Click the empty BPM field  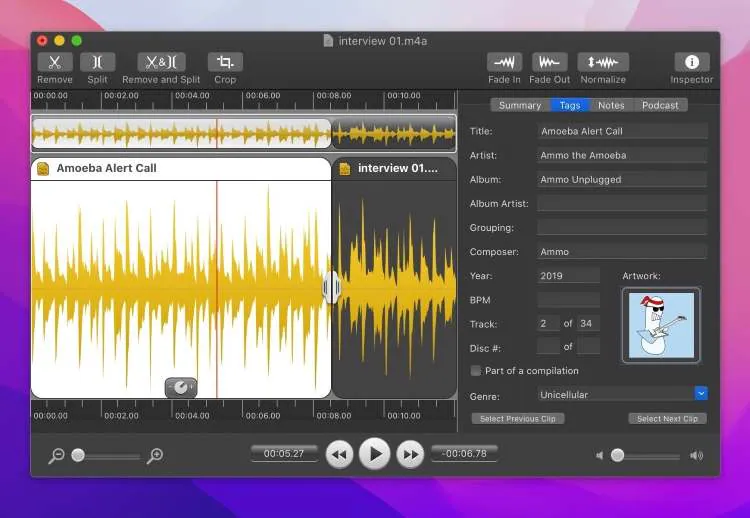click(568, 300)
